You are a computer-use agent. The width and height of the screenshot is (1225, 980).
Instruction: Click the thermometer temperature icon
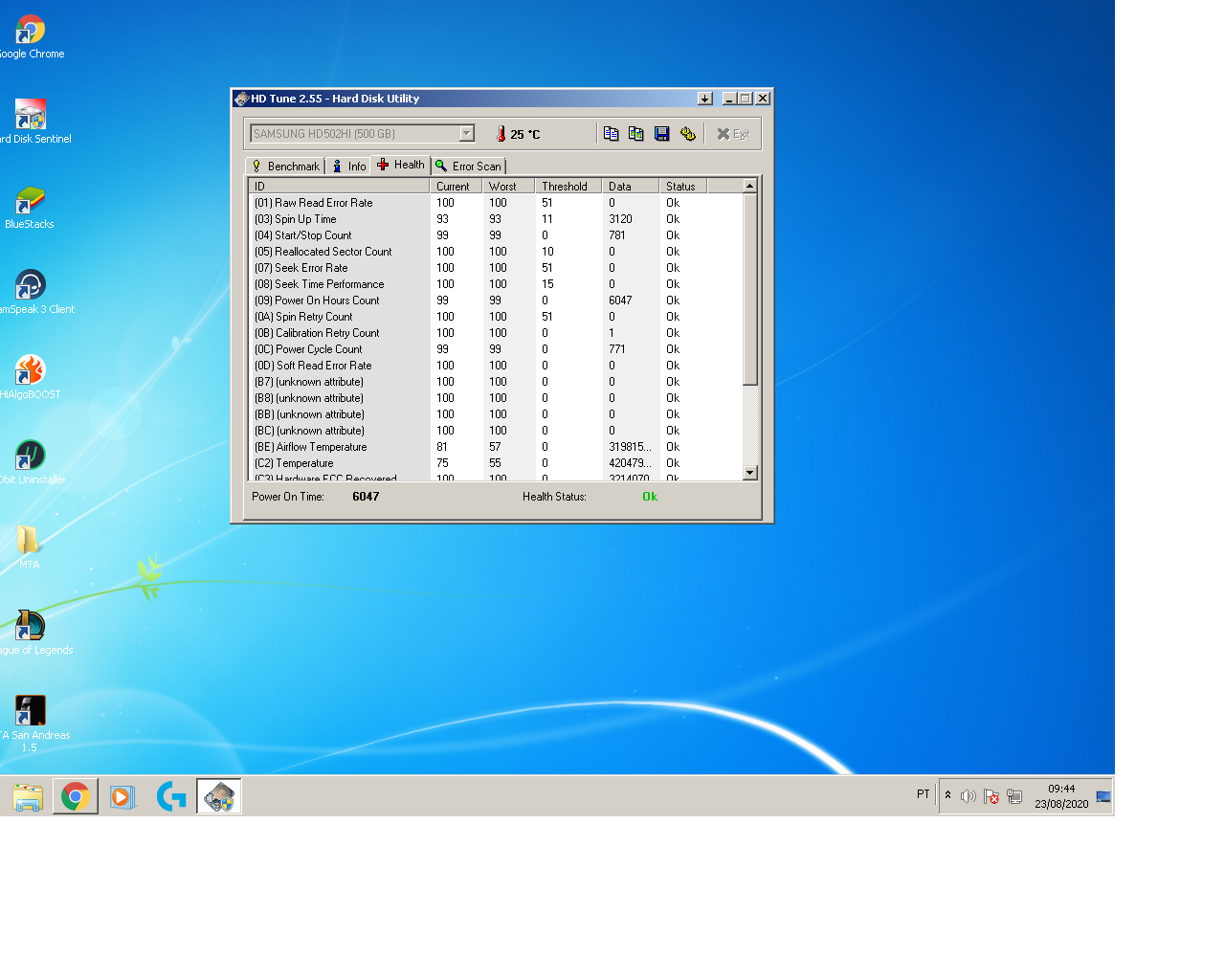[501, 134]
